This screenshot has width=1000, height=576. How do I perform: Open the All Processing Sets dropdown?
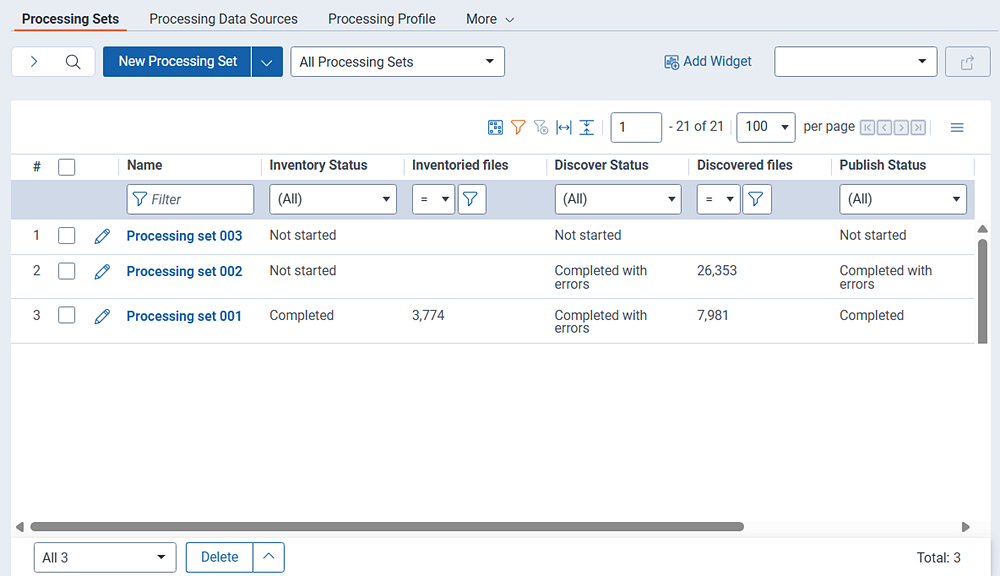click(396, 61)
